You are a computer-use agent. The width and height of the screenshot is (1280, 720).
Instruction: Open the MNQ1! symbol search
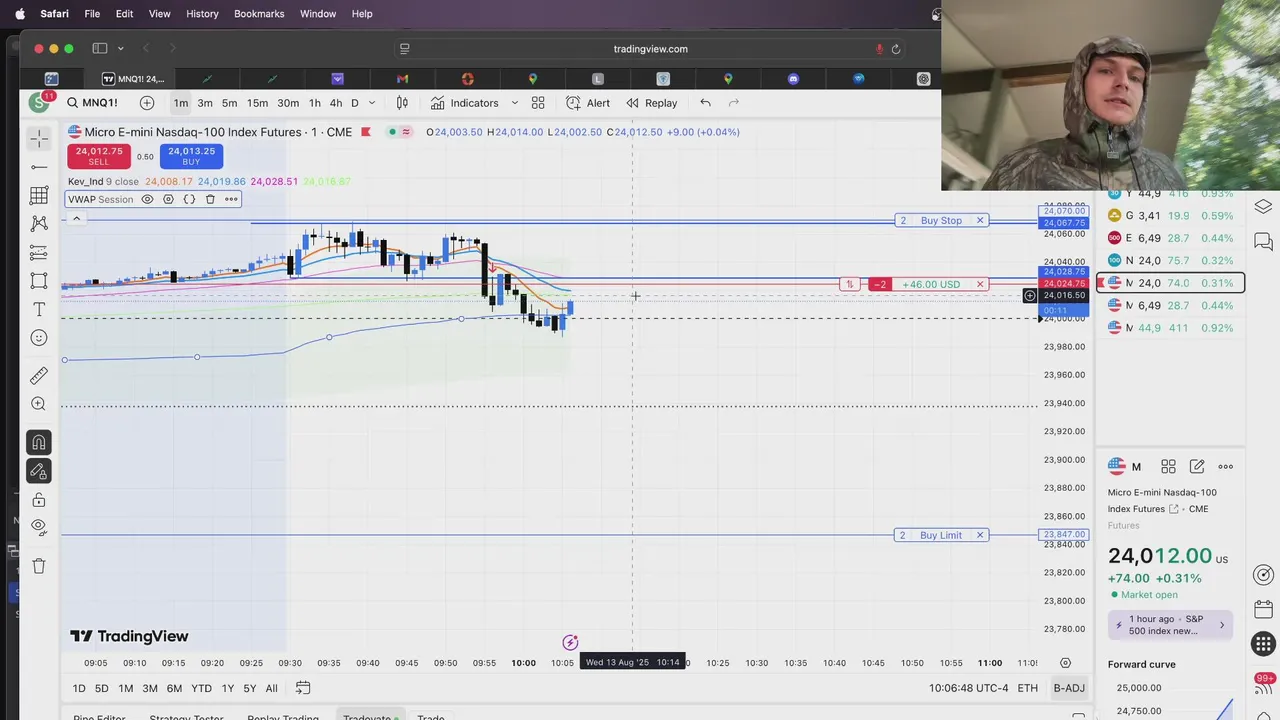coord(93,103)
